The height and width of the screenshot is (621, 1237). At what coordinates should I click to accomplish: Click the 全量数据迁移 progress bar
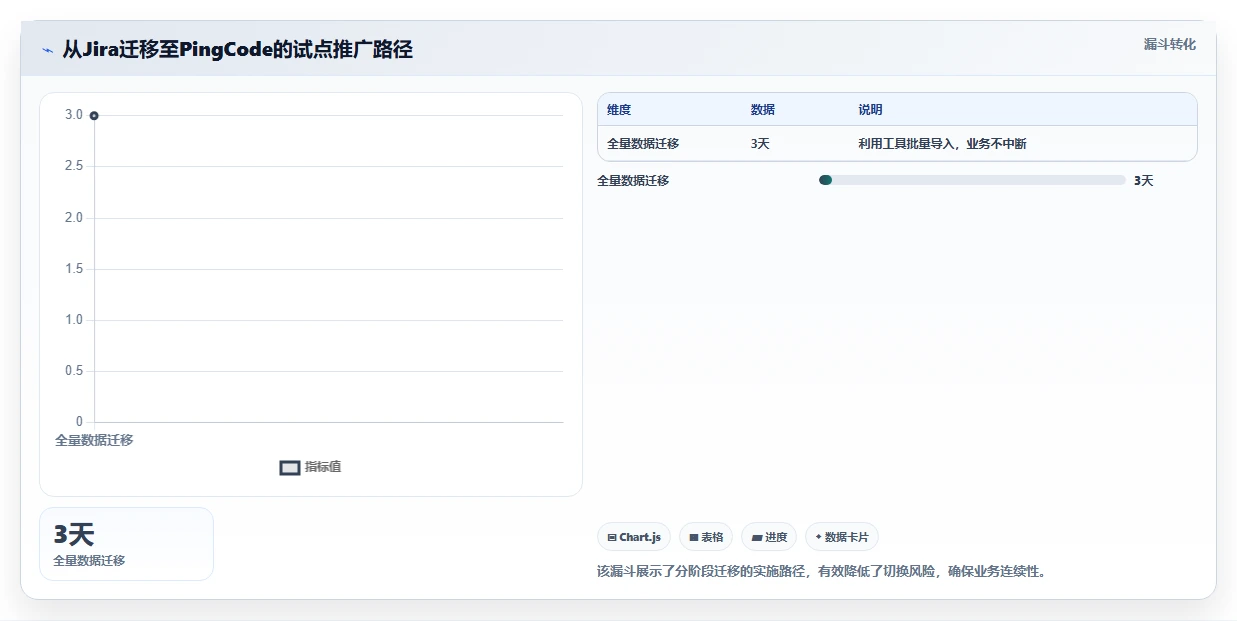click(972, 180)
